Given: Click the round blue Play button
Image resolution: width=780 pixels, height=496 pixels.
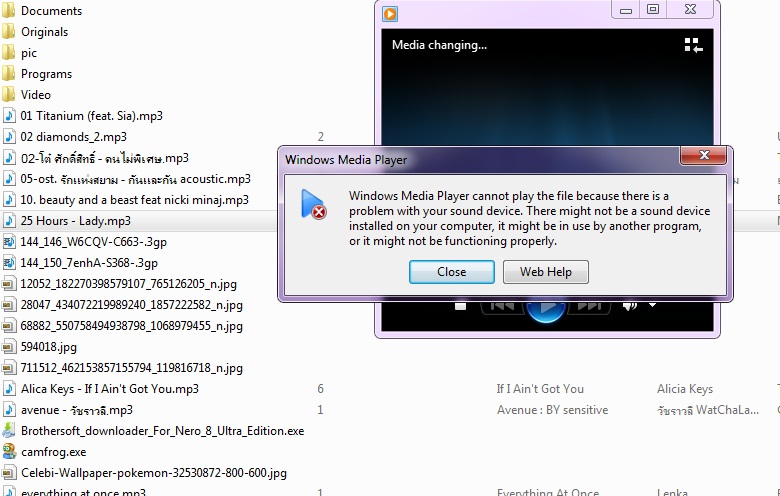Looking at the screenshot, I should (546, 310).
